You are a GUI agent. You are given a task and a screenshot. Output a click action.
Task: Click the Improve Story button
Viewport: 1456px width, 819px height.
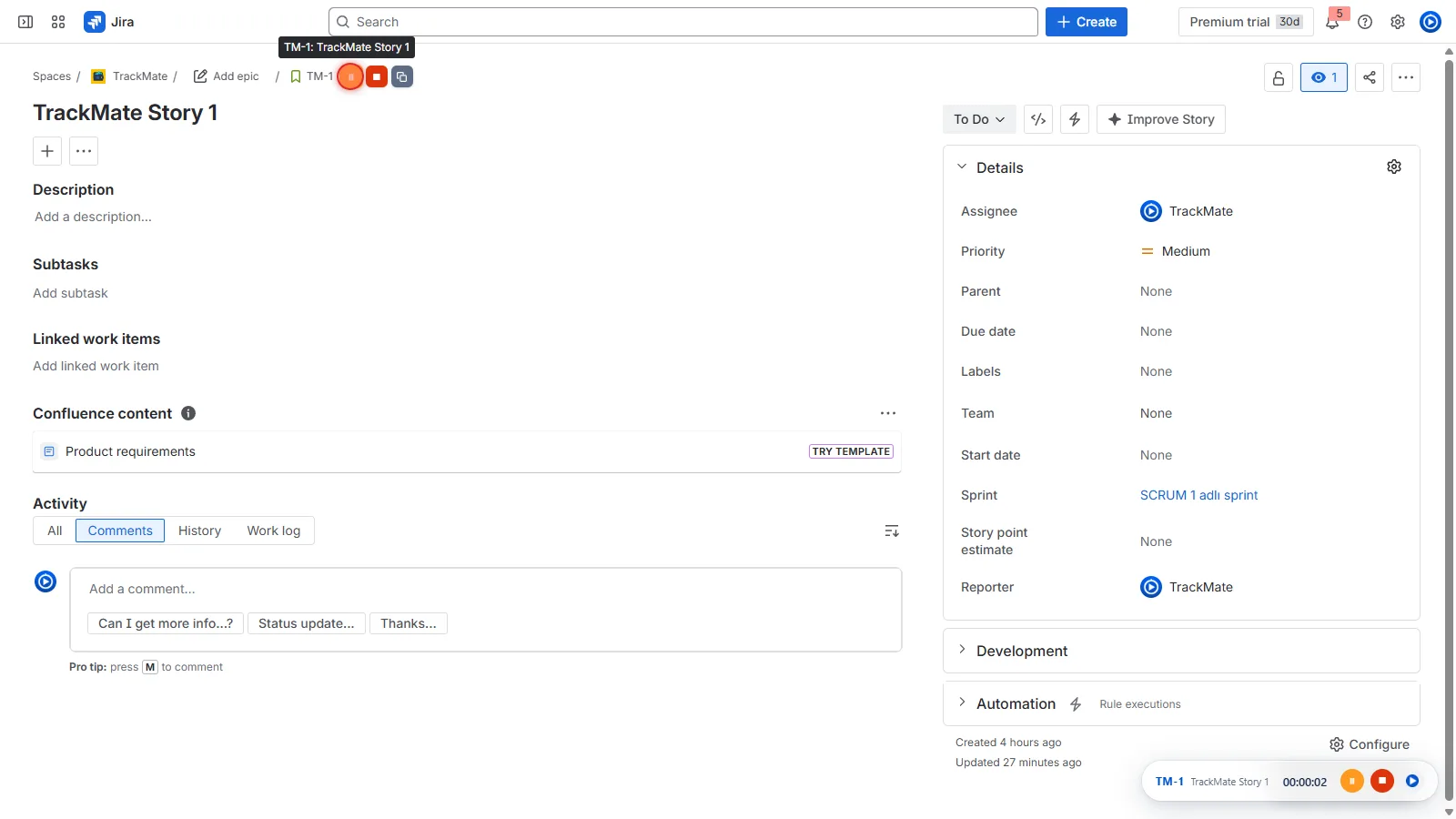1161,119
